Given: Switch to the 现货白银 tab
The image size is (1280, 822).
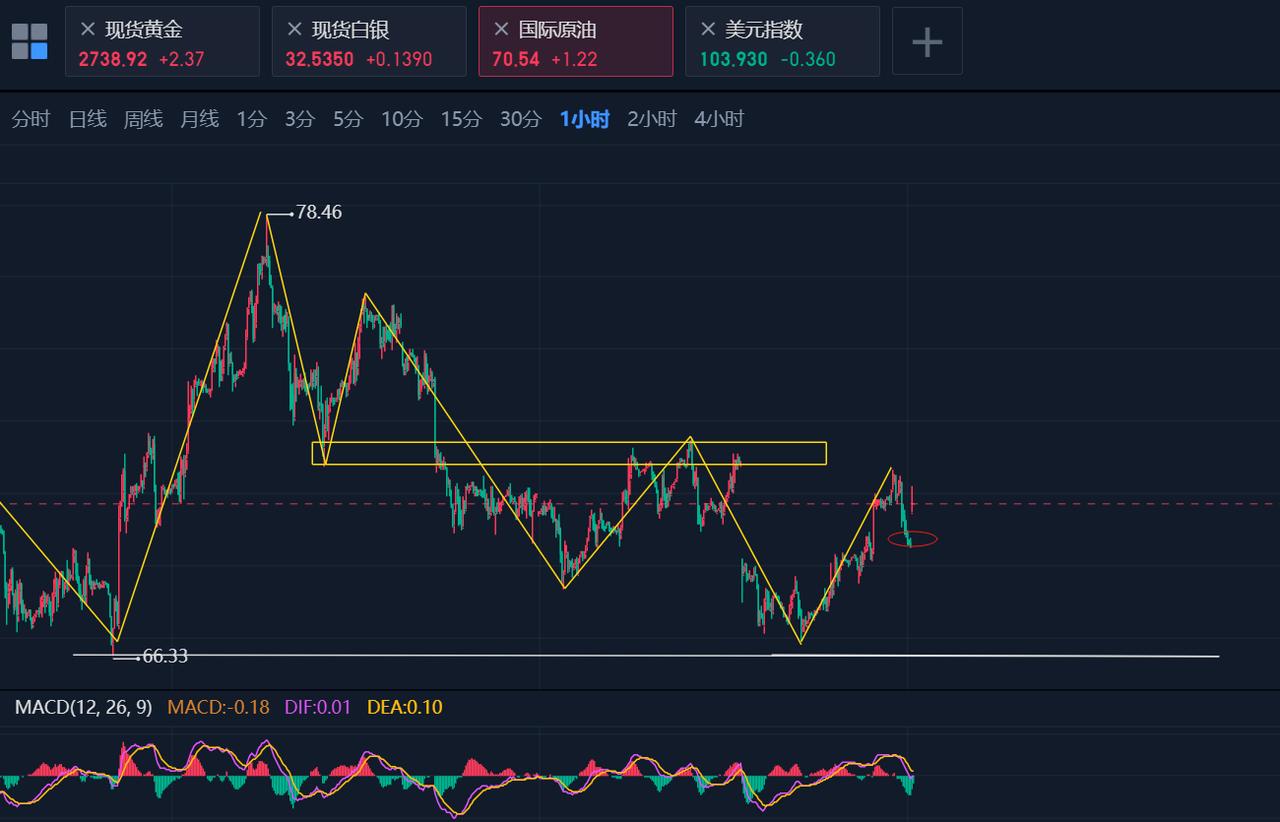Looking at the screenshot, I should coord(369,41).
